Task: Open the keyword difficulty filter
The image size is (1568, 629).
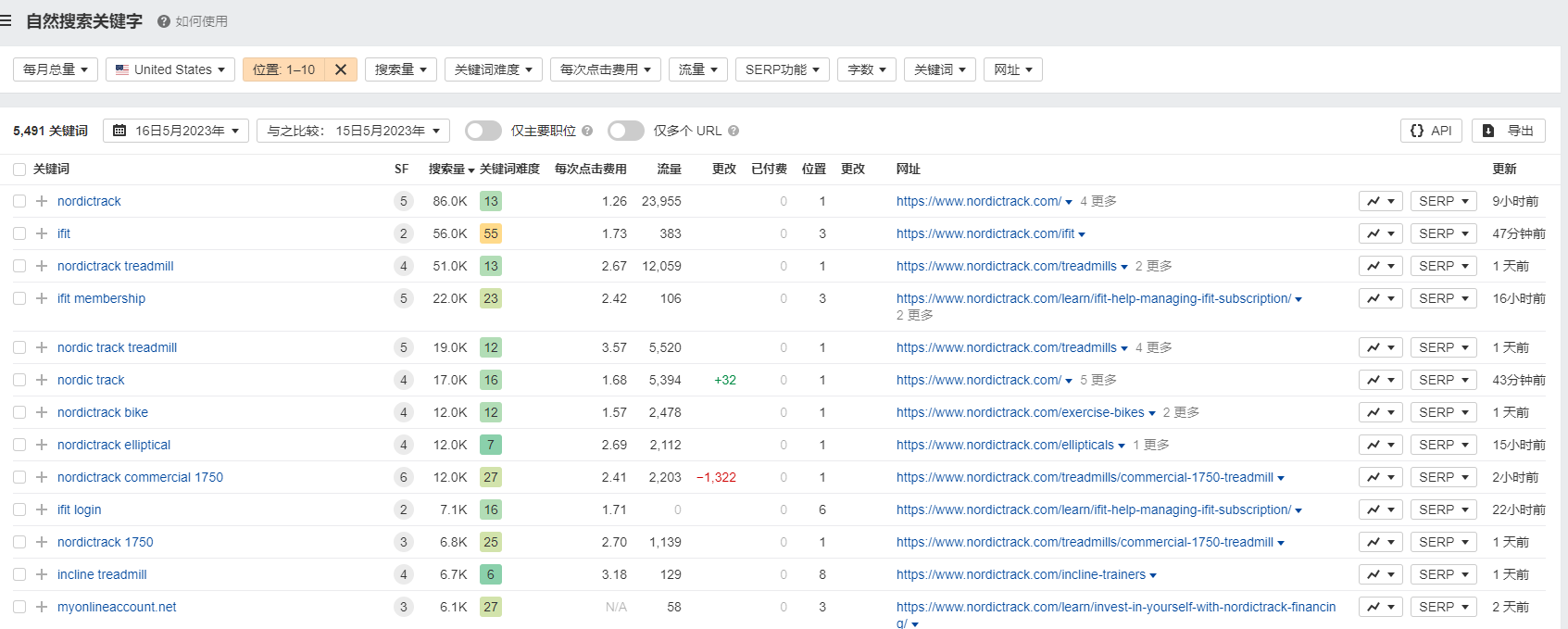Action: [494, 69]
